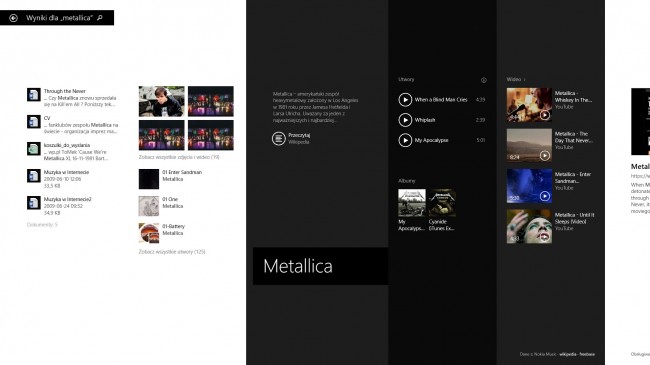Play the Whiplash track
This screenshot has height=365, width=650.
[405, 120]
